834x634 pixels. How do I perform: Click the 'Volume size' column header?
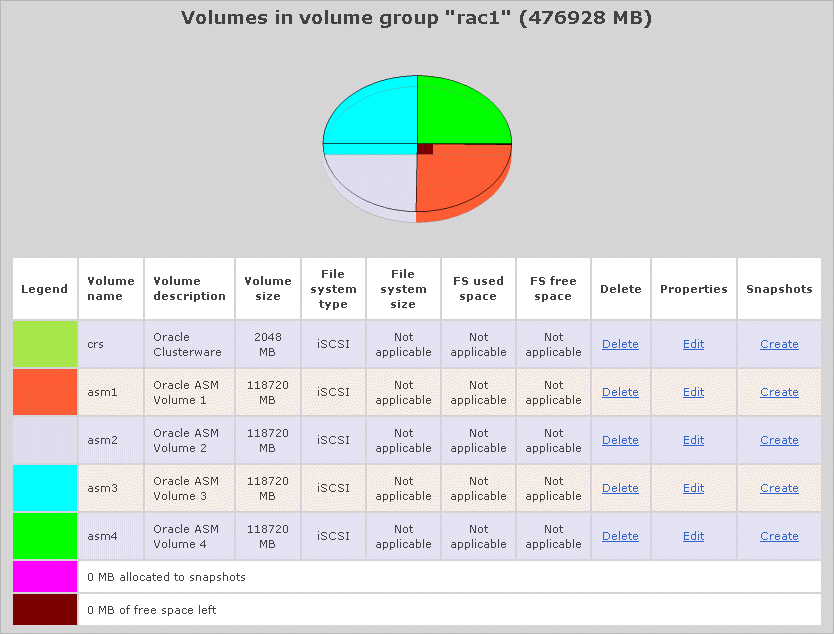pyautogui.click(x=268, y=288)
